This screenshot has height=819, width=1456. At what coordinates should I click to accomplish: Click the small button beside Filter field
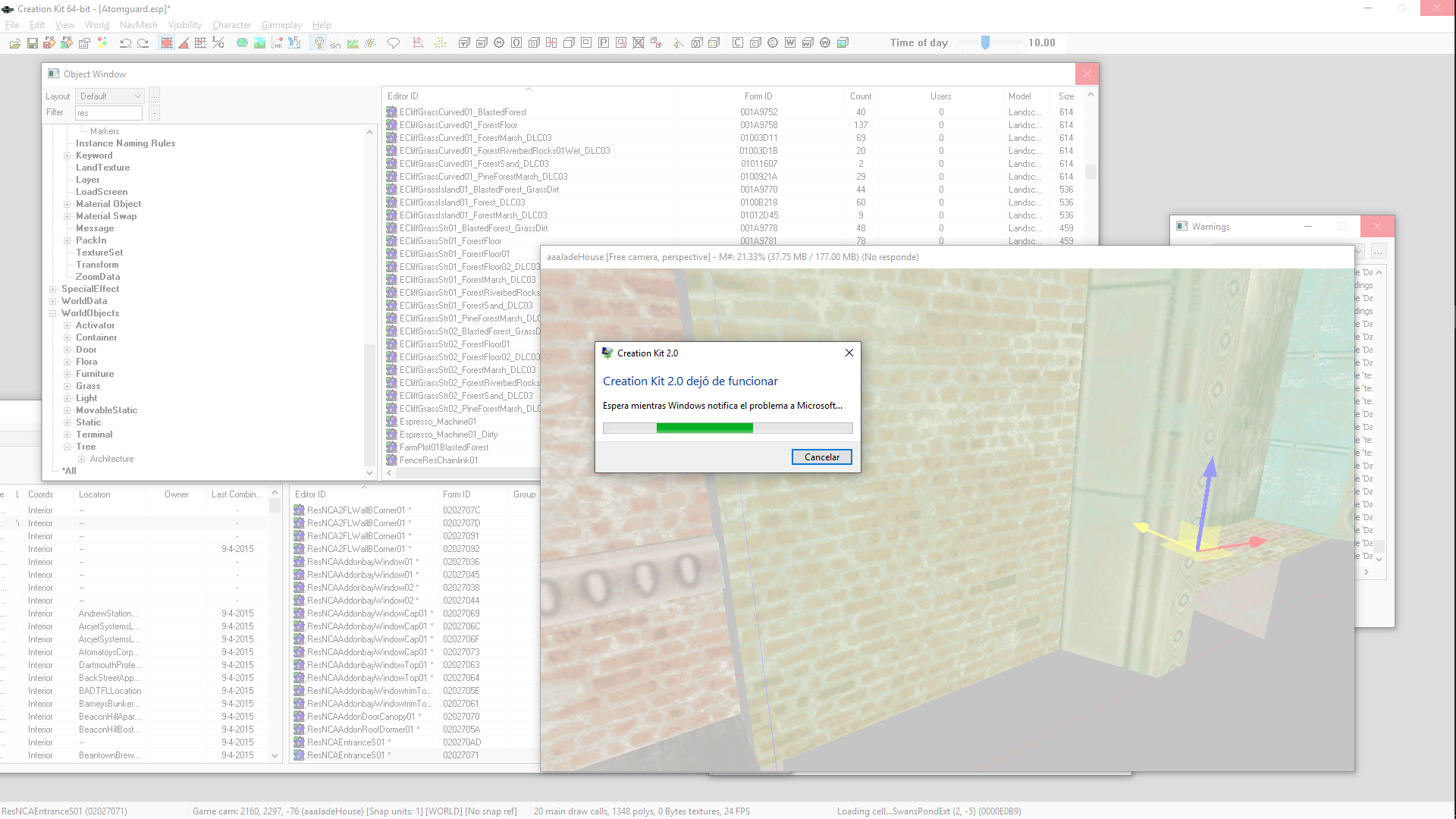[x=154, y=113]
